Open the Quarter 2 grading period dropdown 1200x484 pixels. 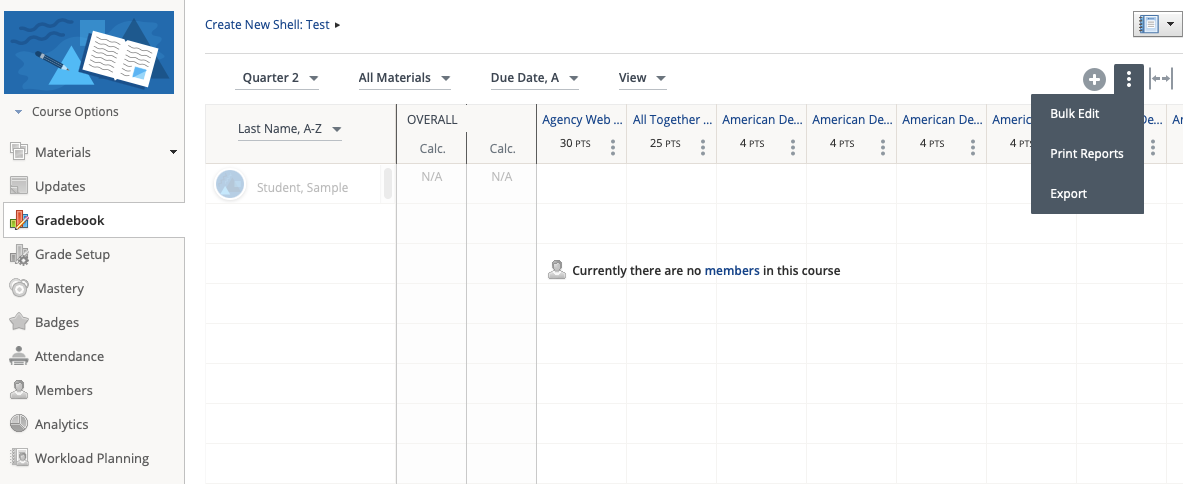278,78
